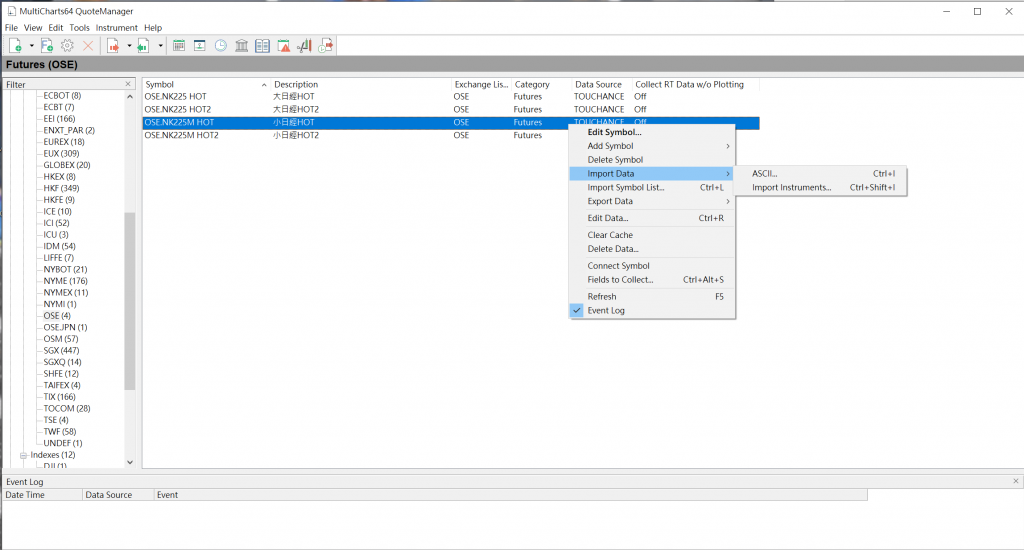This screenshot has width=1024, height=550.
Task: Select Delete Data... in context menu
Action: tap(652, 248)
